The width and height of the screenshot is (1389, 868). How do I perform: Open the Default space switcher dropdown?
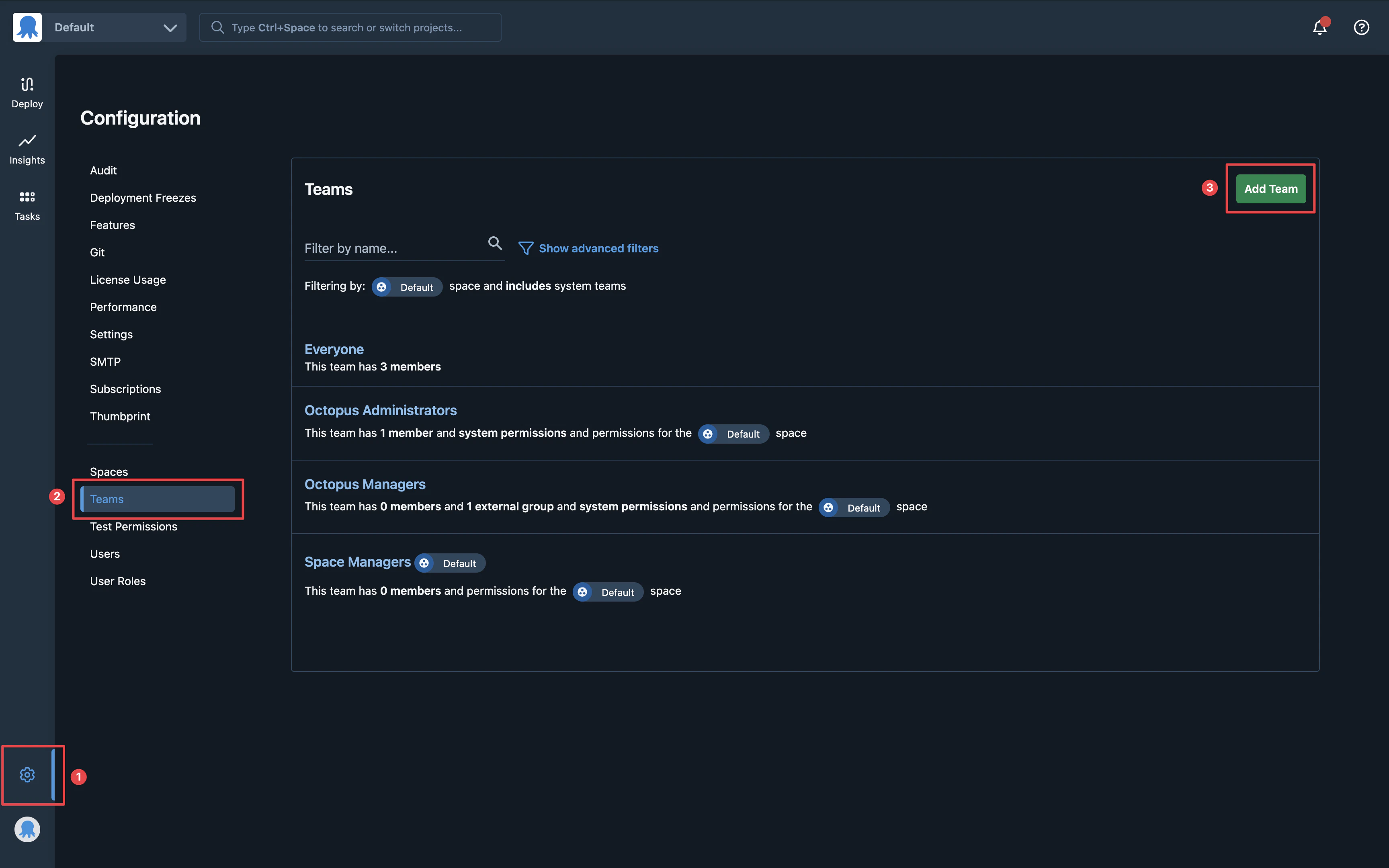(114, 28)
